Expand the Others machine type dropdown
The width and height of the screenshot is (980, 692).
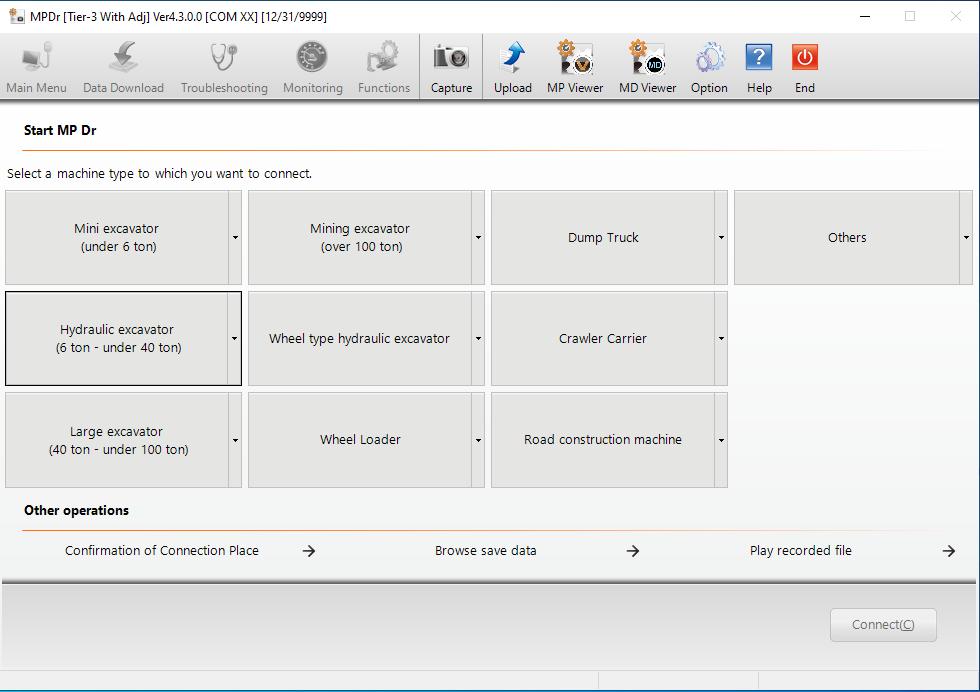(x=966, y=238)
